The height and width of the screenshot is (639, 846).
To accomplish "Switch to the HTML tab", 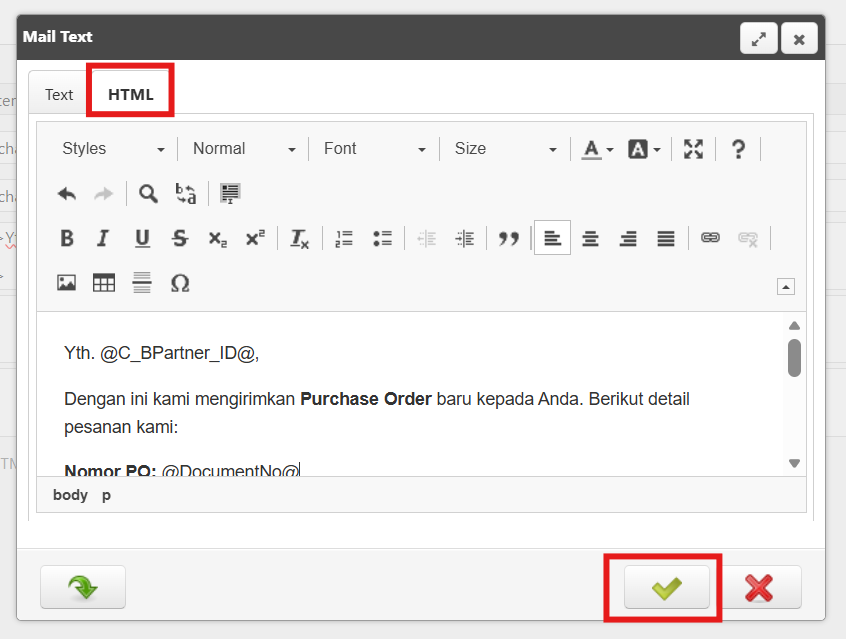I will click(131, 95).
